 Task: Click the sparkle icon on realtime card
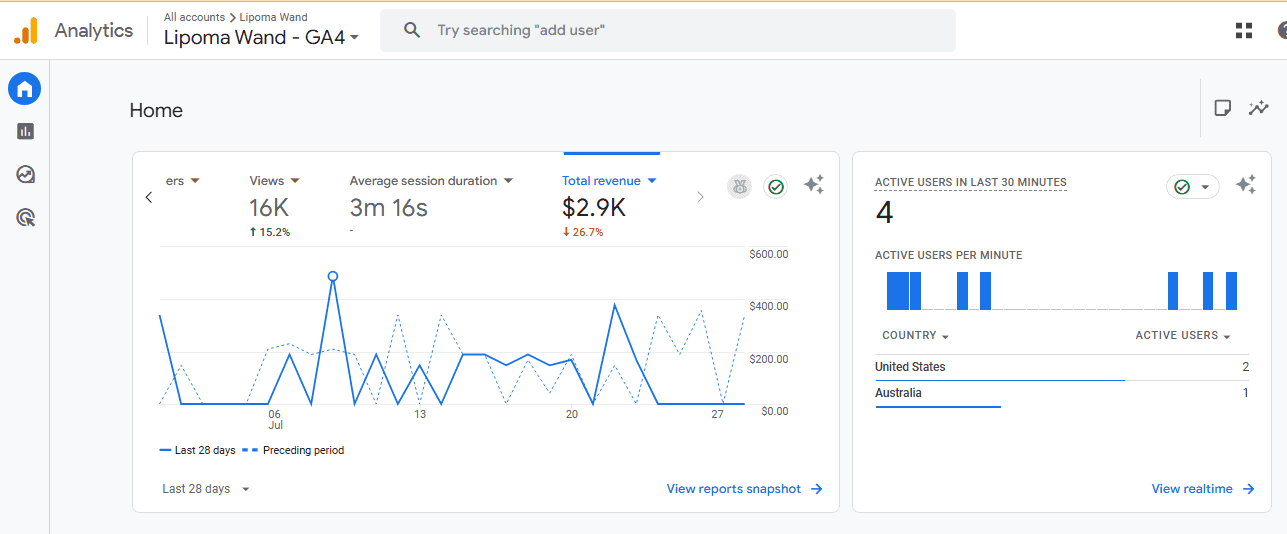(x=1246, y=185)
